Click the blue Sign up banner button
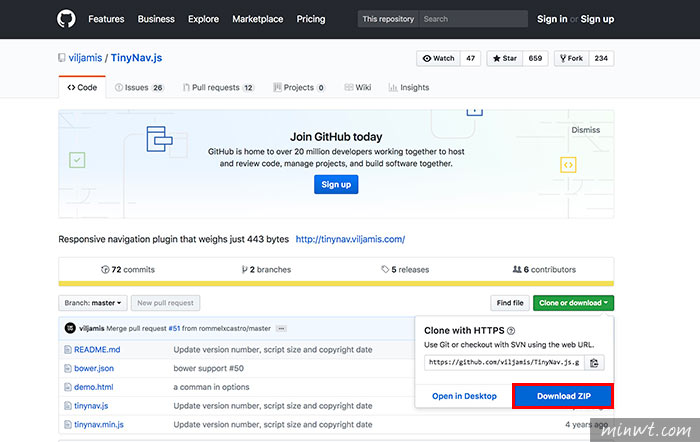 click(336, 184)
